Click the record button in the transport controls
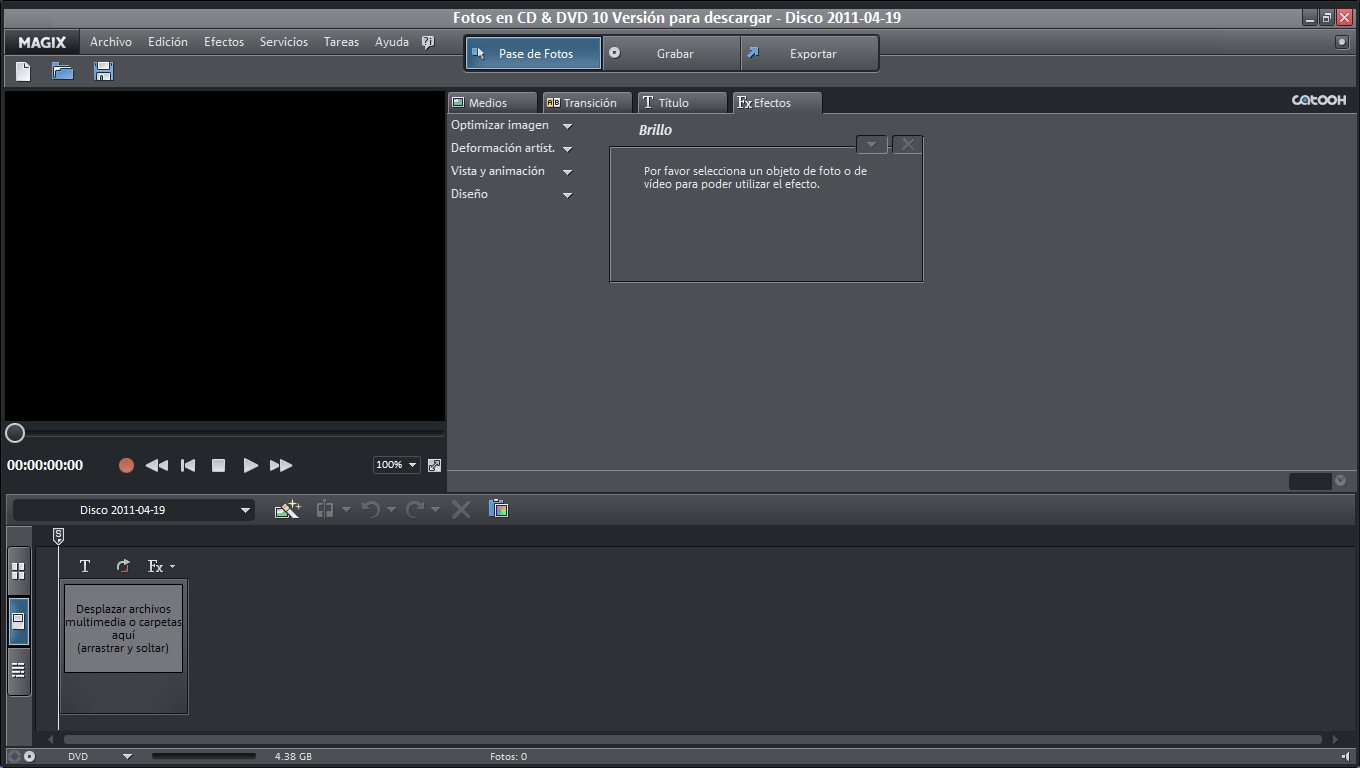1360x768 pixels. tap(126, 465)
